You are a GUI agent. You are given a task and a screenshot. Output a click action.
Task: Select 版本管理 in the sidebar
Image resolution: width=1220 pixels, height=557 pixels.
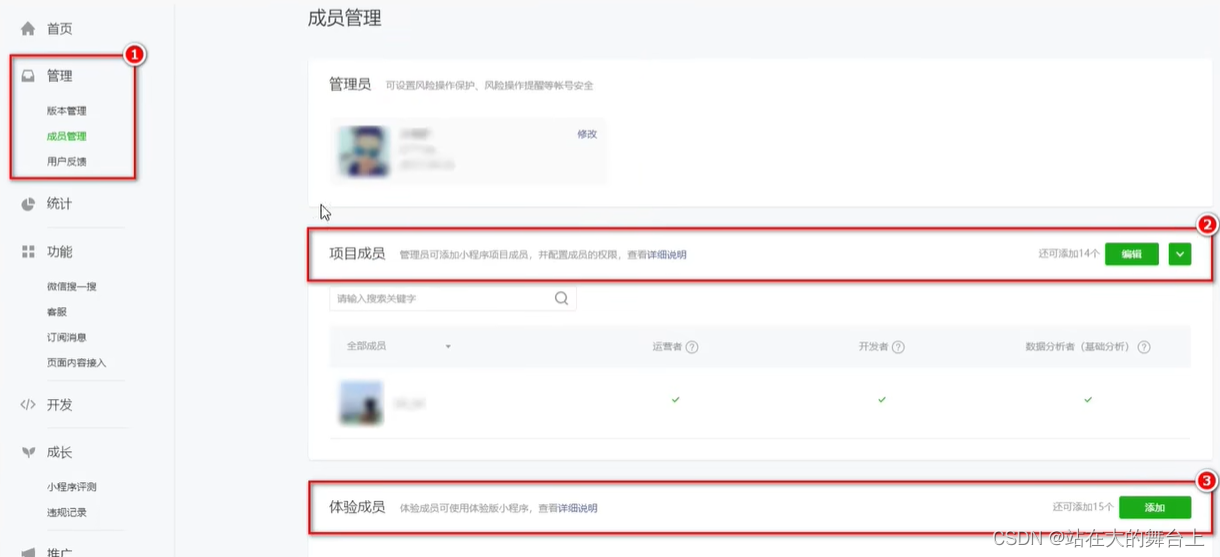coord(67,111)
